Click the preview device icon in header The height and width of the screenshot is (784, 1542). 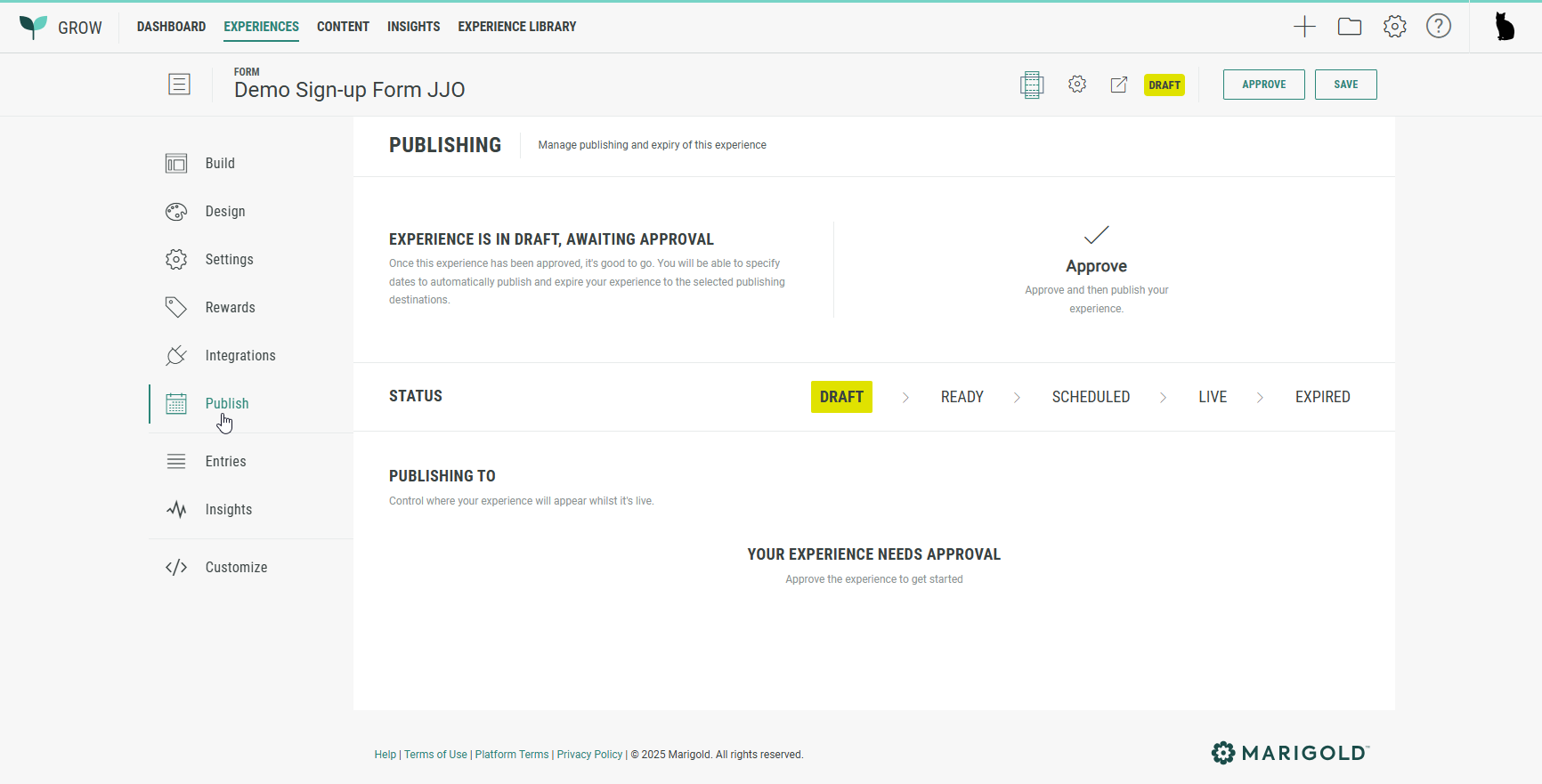[1032, 85]
